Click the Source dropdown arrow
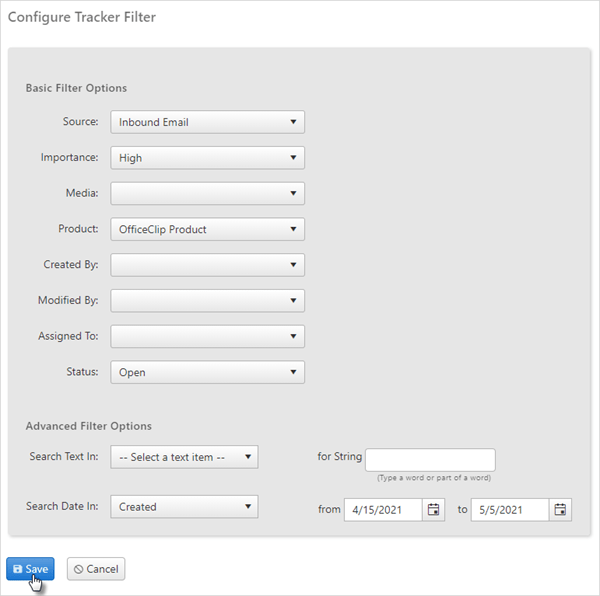Image resolution: width=600 pixels, height=596 pixels. (x=293, y=122)
